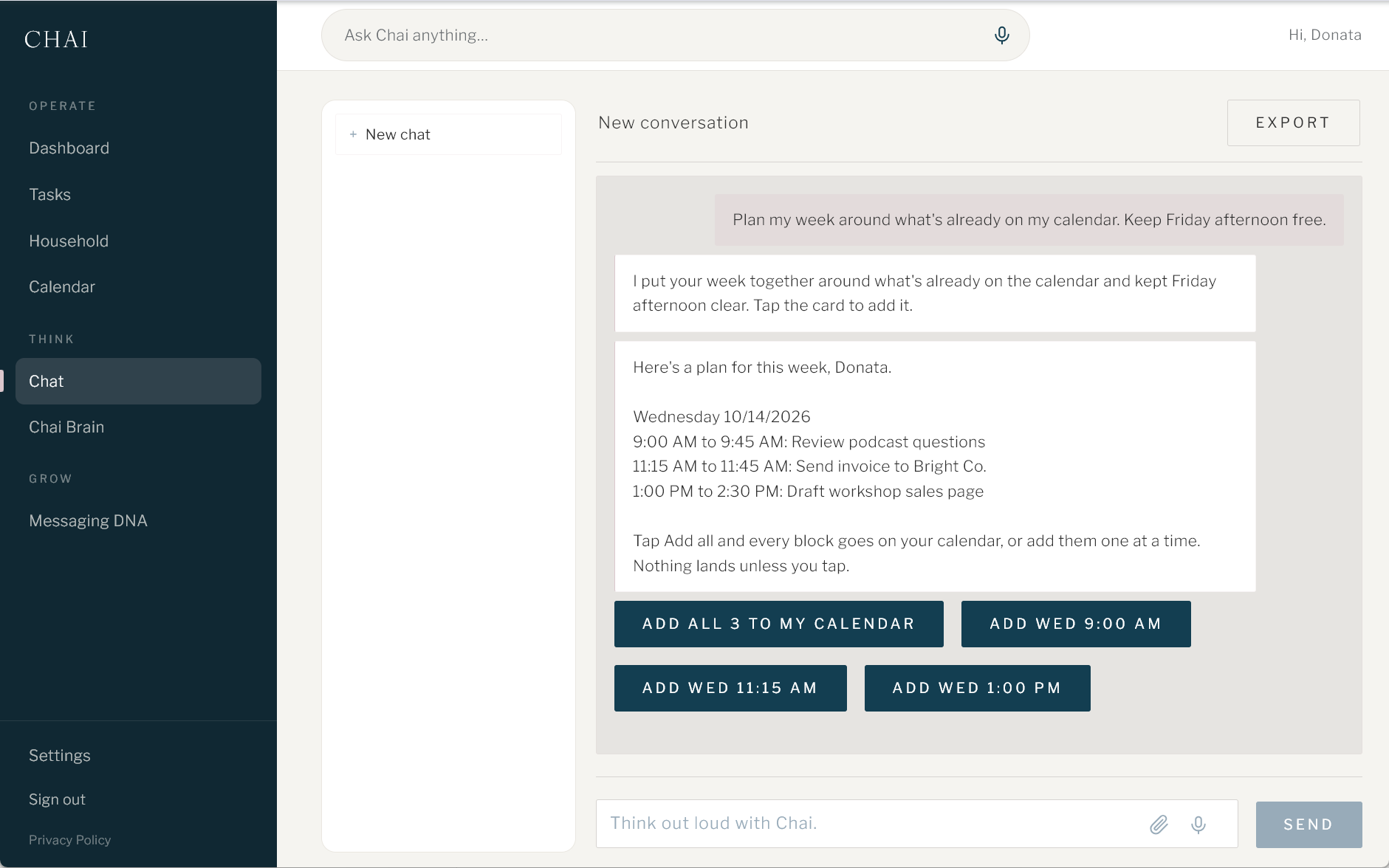Click the plus icon beside New chat
The height and width of the screenshot is (868, 1389).
coord(353,134)
